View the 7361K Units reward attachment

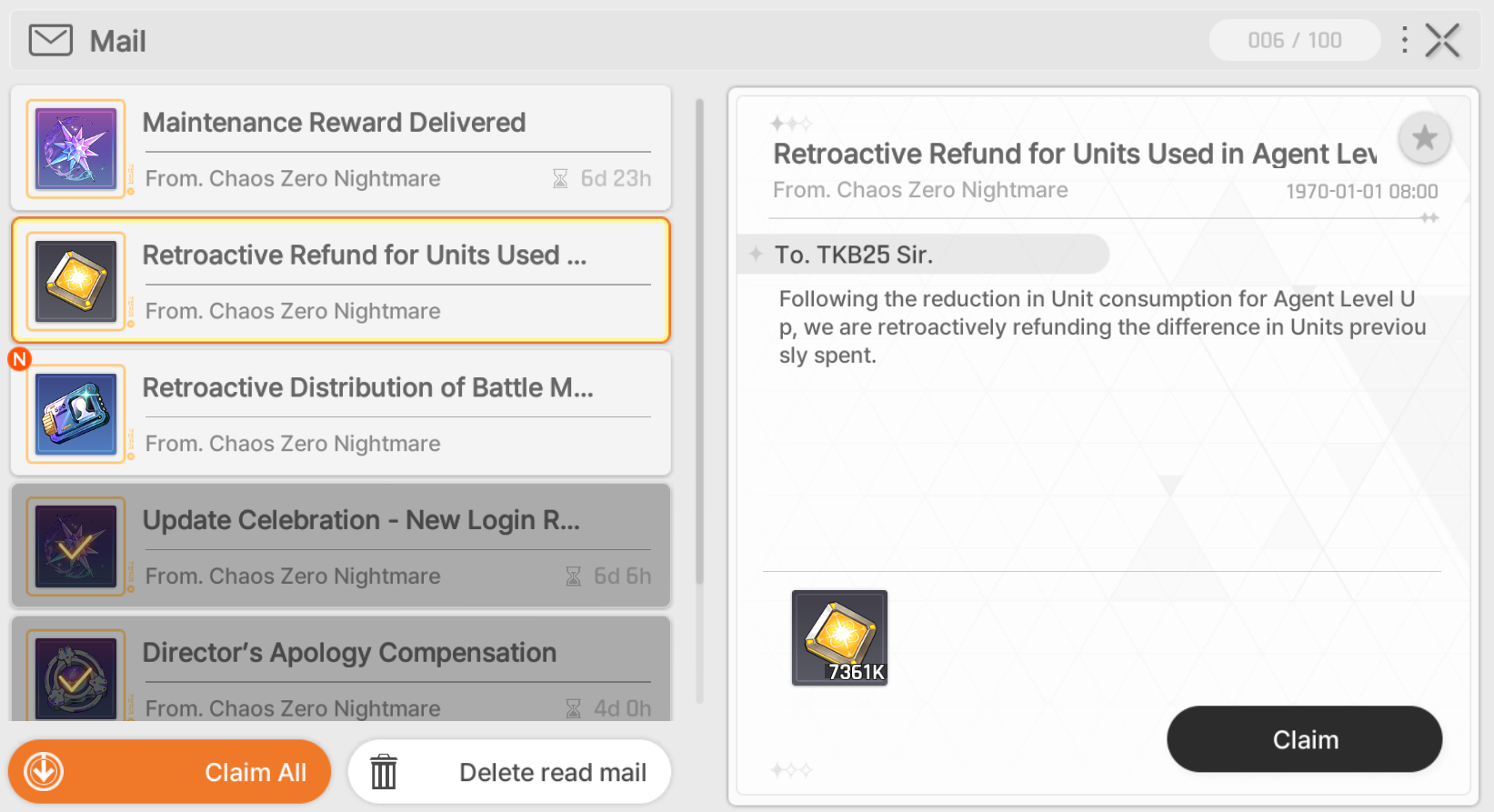tap(839, 637)
